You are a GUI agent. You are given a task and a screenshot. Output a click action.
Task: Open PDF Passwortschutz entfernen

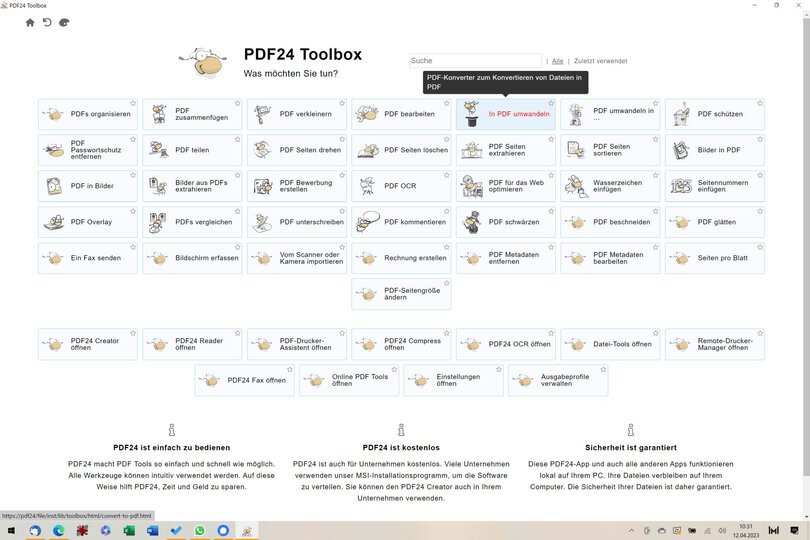88,150
